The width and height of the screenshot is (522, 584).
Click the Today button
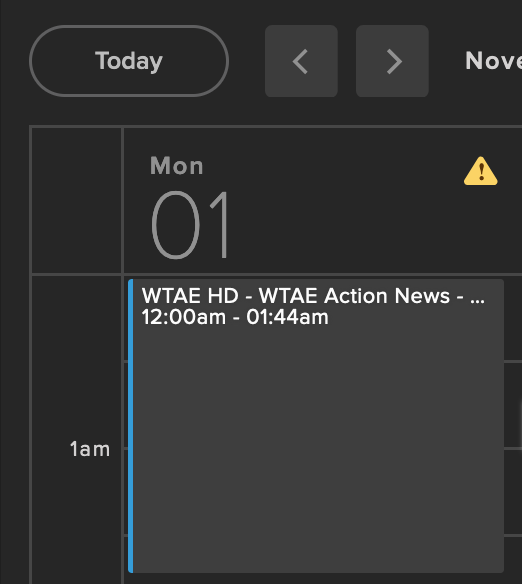coord(129,61)
